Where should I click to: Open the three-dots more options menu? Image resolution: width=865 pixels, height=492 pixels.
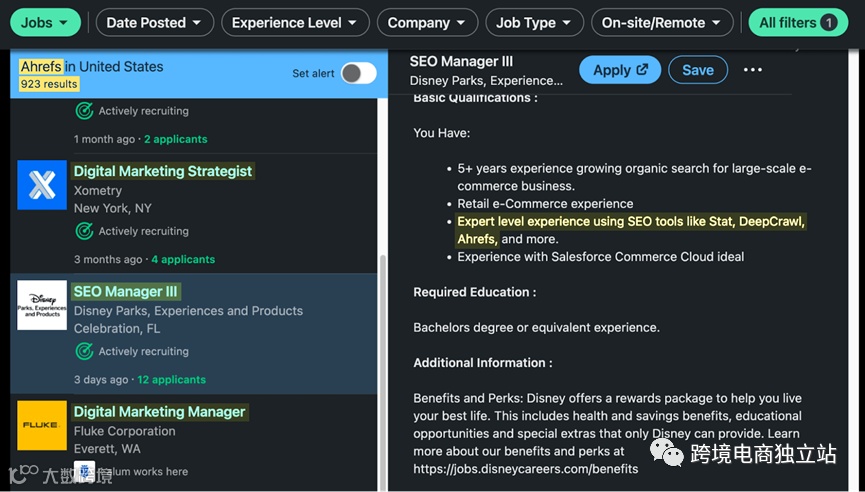[x=753, y=70]
